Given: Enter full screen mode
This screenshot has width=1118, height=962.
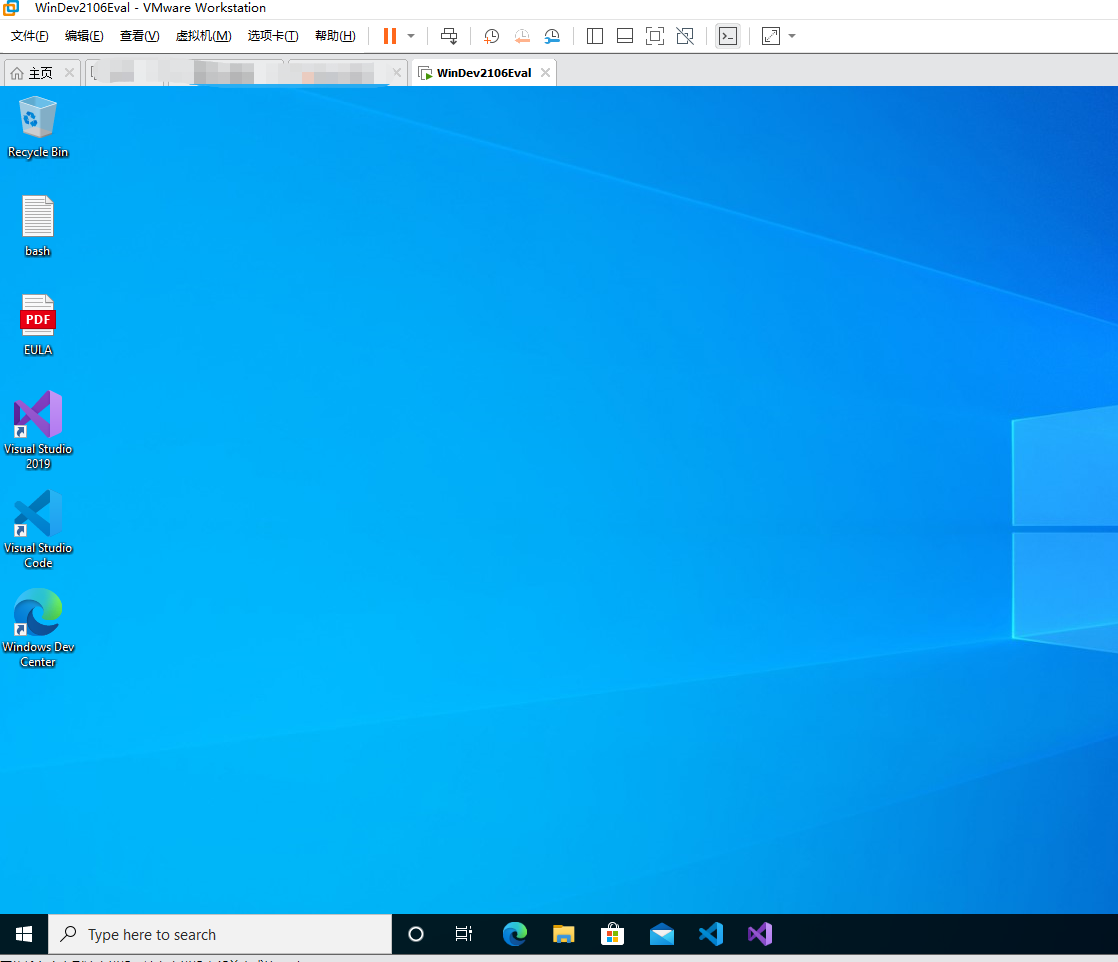Looking at the screenshot, I should [x=655, y=35].
